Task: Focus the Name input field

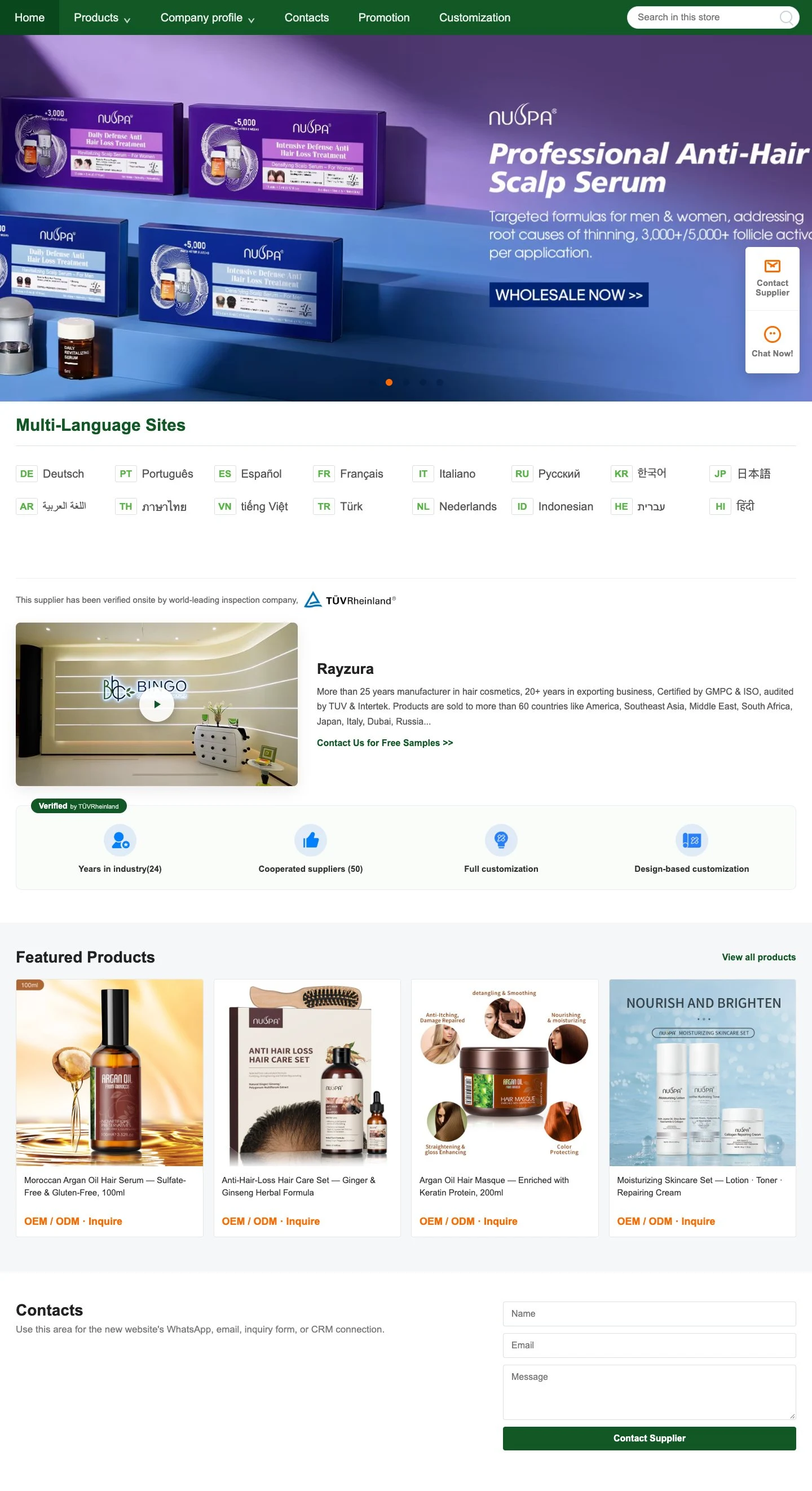Action: pyautogui.click(x=649, y=1313)
